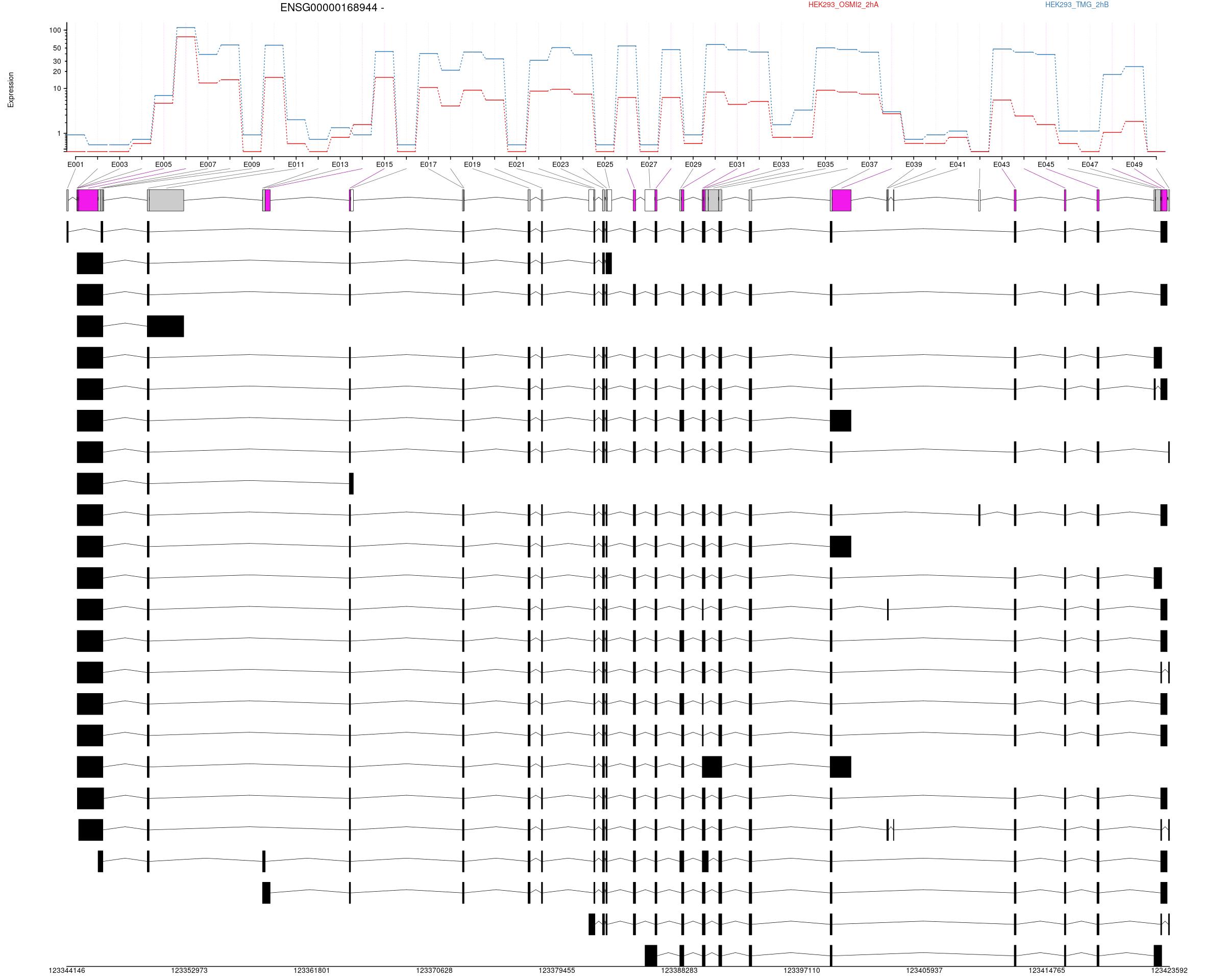The width and height of the screenshot is (1225, 980).
Task: Click exon label E031
Action: 737,165
